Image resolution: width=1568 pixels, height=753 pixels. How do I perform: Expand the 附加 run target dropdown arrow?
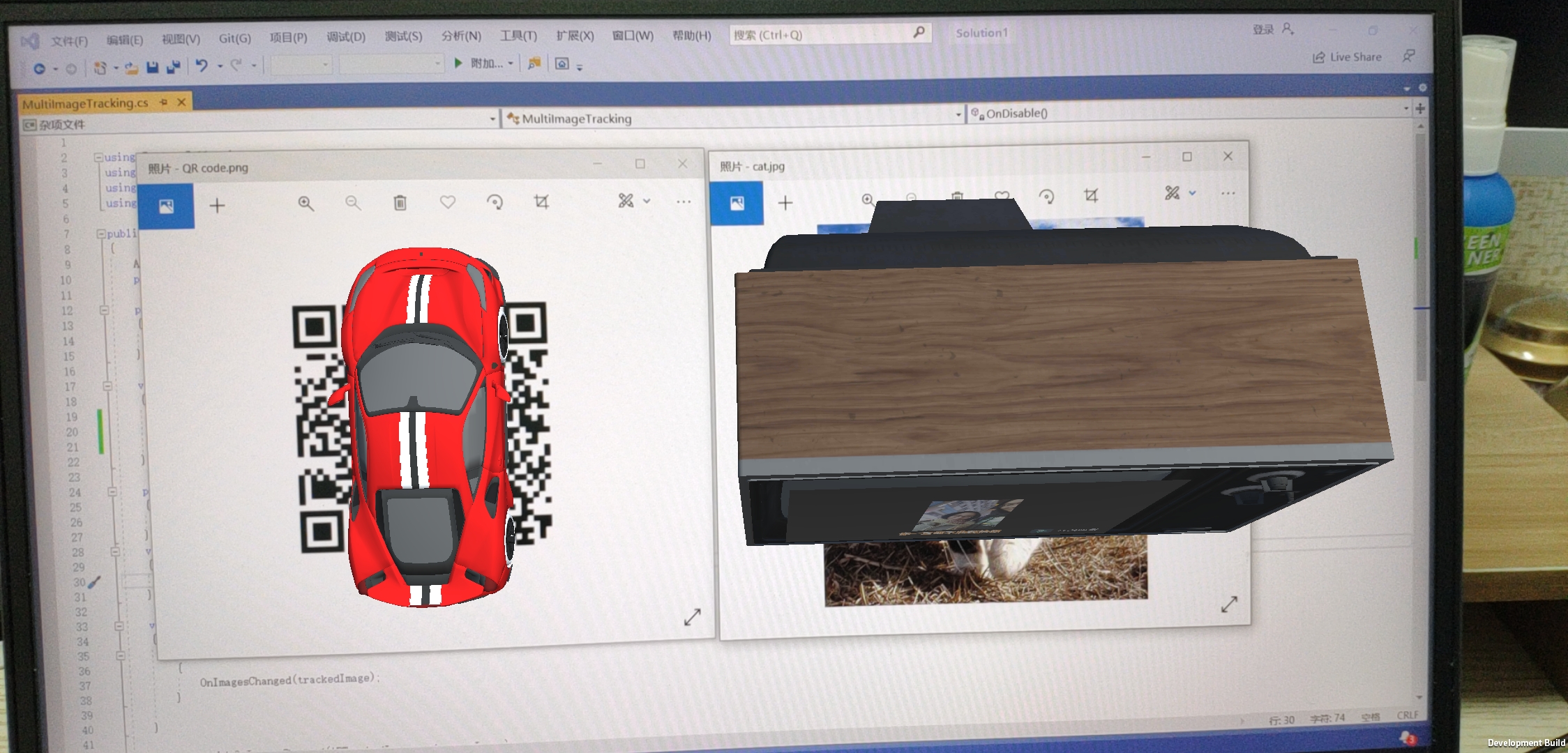point(511,64)
